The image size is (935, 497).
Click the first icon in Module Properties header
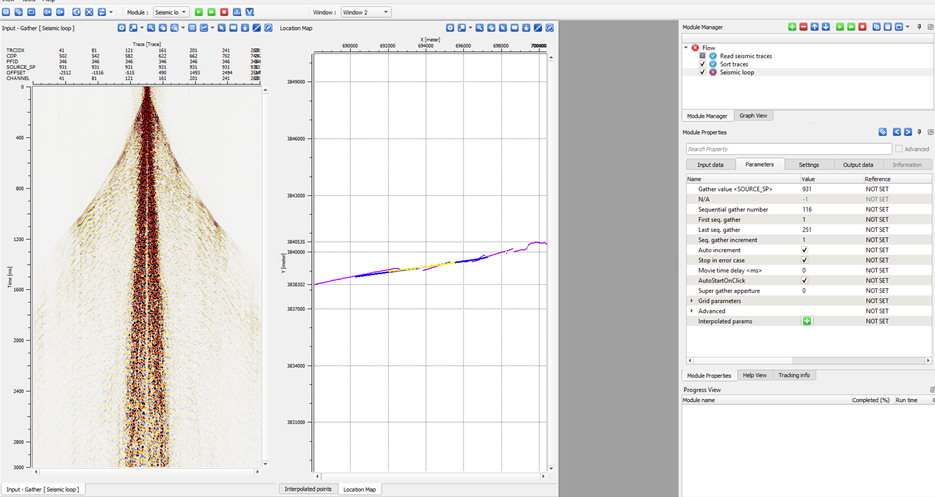pos(883,131)
